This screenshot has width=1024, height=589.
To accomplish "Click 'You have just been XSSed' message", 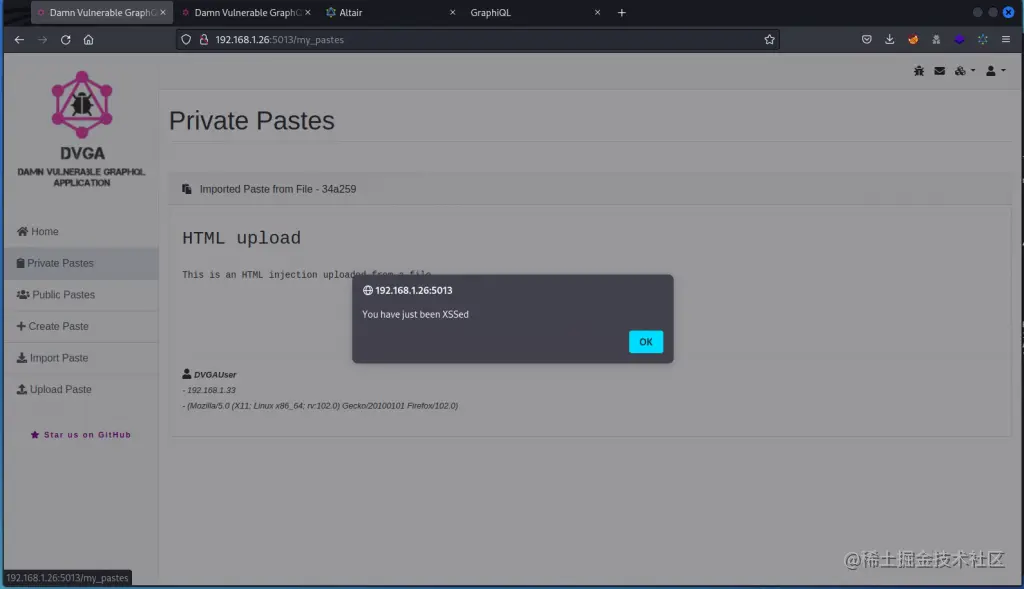I will [x=415, y=314].
